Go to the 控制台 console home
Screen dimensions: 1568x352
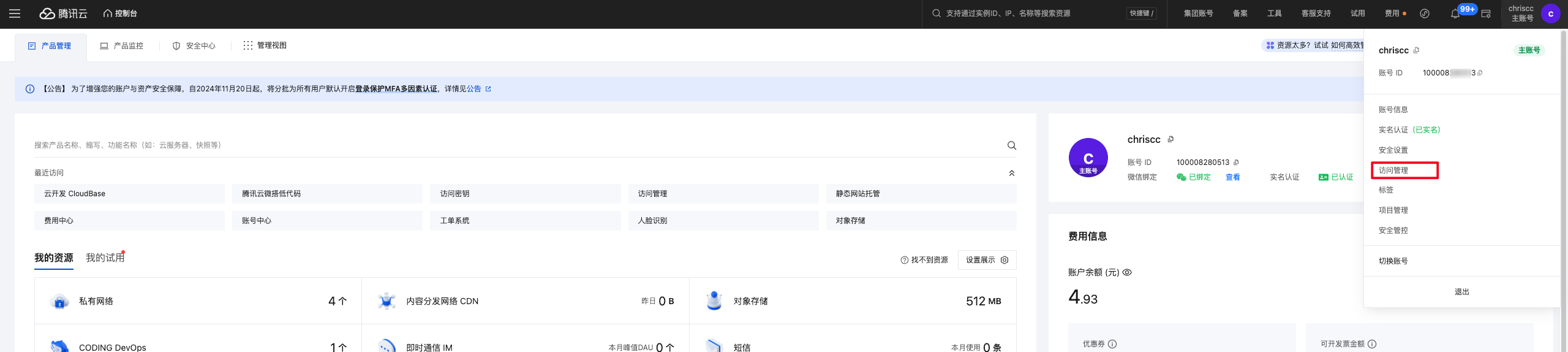pos(120,13)
